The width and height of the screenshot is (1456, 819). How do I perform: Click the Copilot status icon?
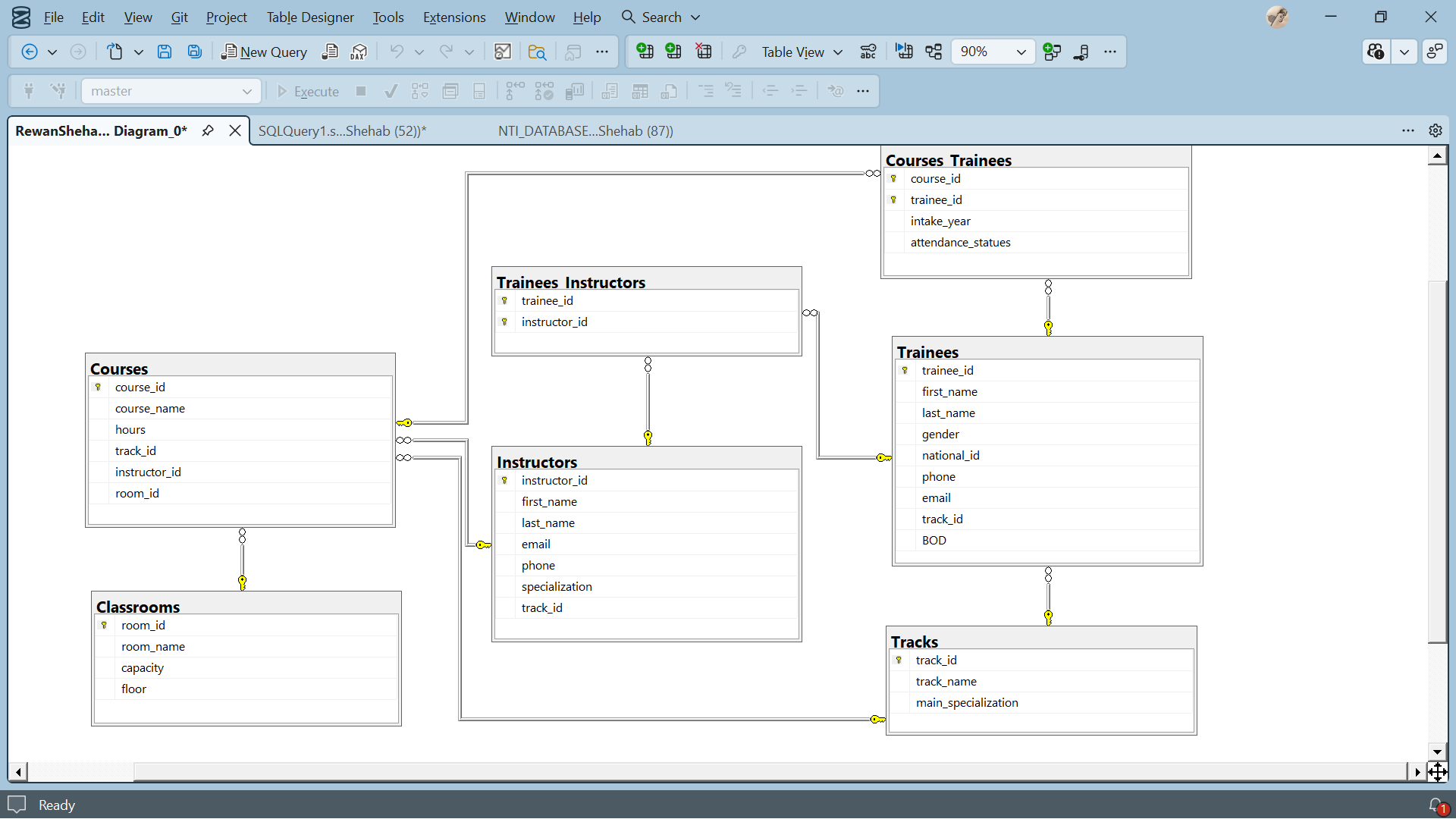click(1376, 52)
